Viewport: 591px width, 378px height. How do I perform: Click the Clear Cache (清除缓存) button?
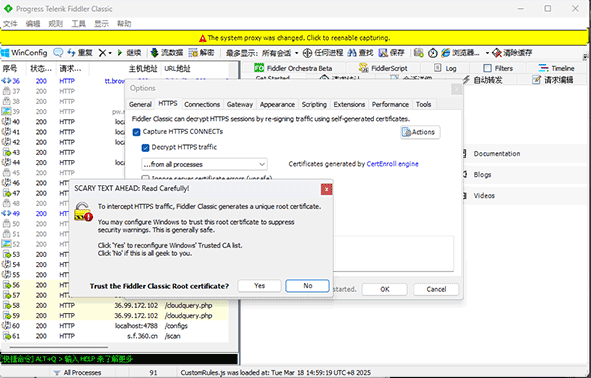click(512, 53)
